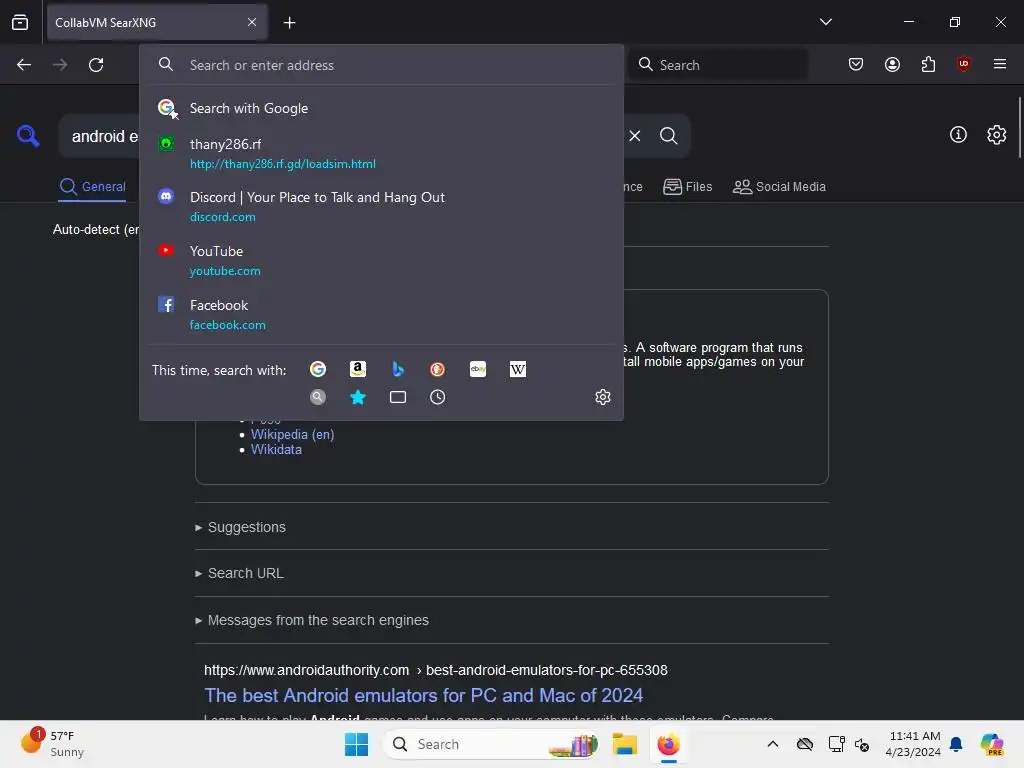
Task: Search this time with eBay icon
Action: [478, 370]
